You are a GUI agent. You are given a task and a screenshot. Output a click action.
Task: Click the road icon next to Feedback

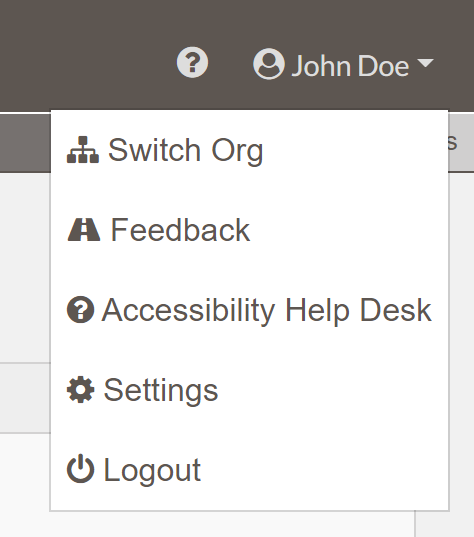coord(84,230)
